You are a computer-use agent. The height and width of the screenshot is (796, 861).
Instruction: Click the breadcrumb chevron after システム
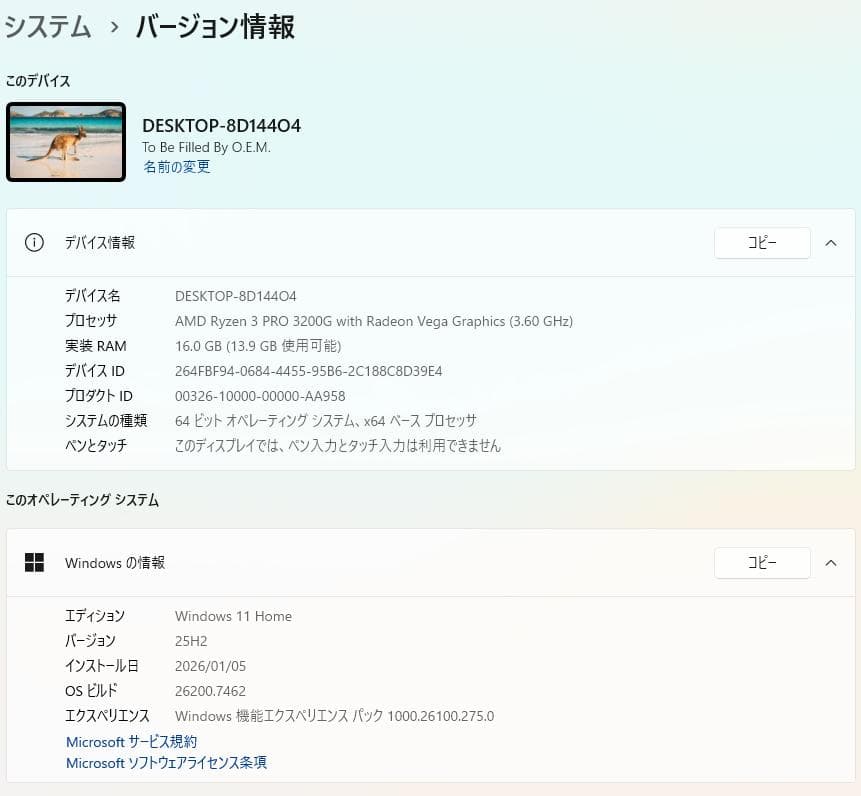click(112, 27)
